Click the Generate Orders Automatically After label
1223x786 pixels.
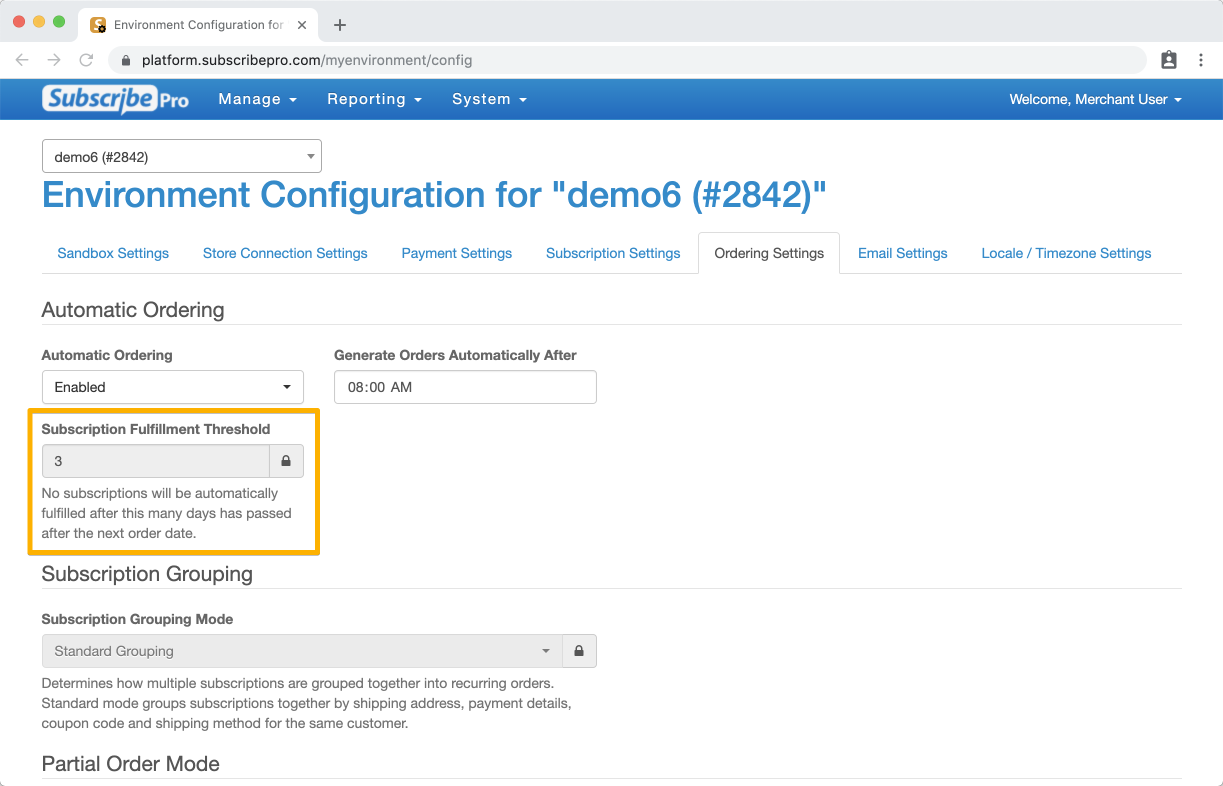[x=455, y=355]
